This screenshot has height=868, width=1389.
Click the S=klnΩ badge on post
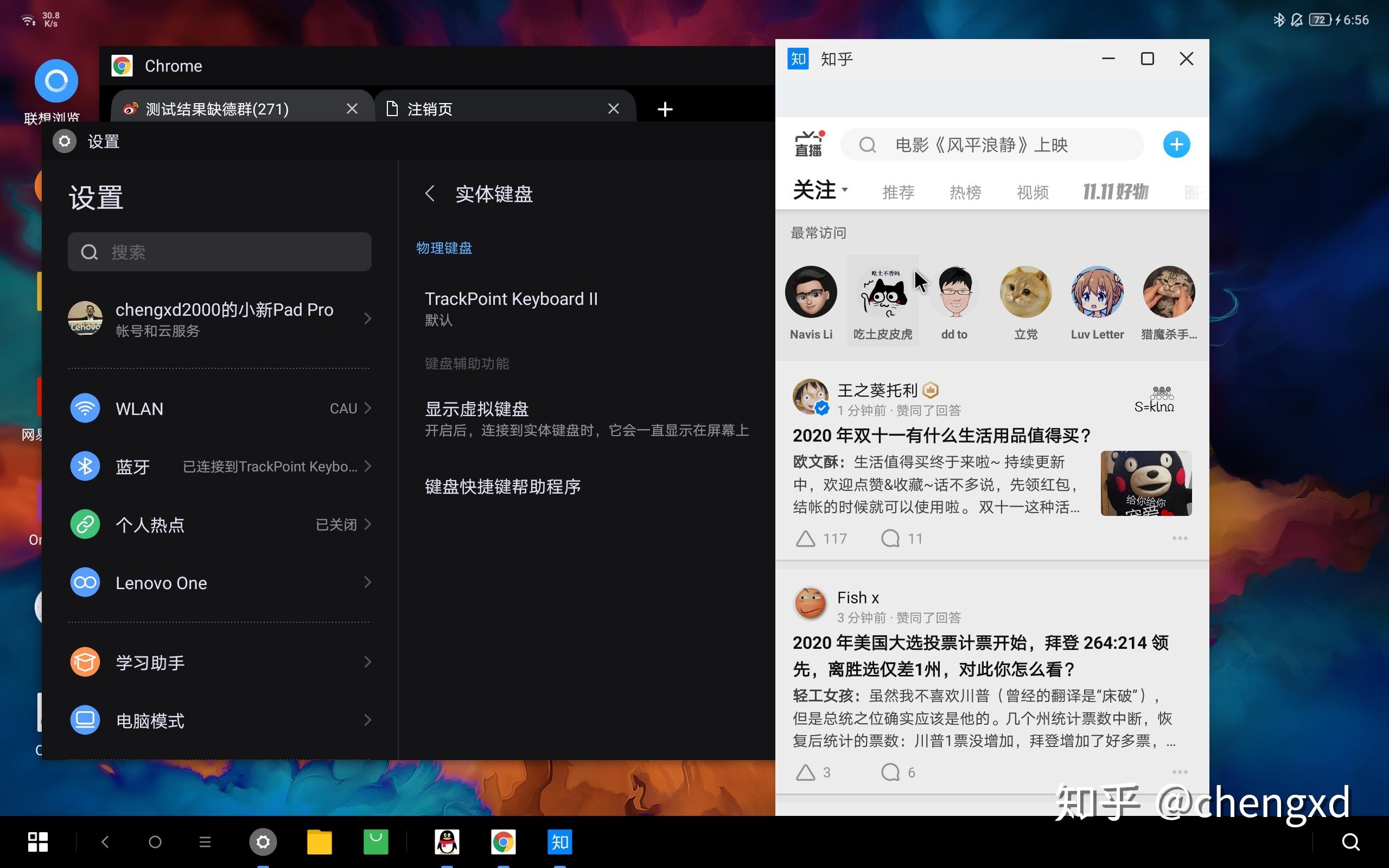point(1154,400)
